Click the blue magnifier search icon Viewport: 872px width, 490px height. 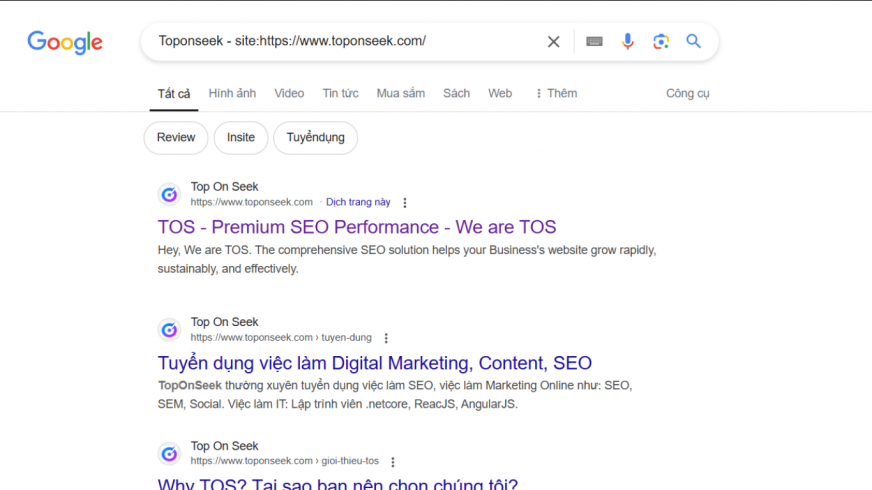coord(693,42)
